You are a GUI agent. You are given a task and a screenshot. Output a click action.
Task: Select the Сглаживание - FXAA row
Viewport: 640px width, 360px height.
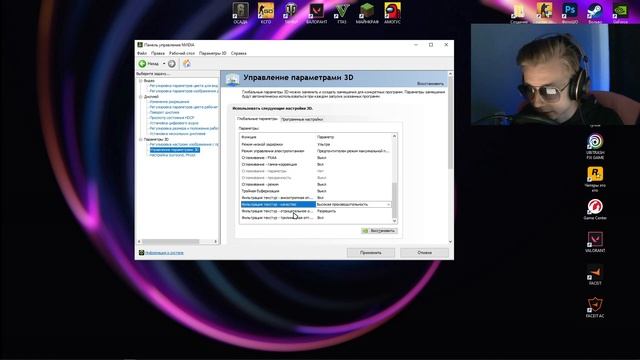316,158
